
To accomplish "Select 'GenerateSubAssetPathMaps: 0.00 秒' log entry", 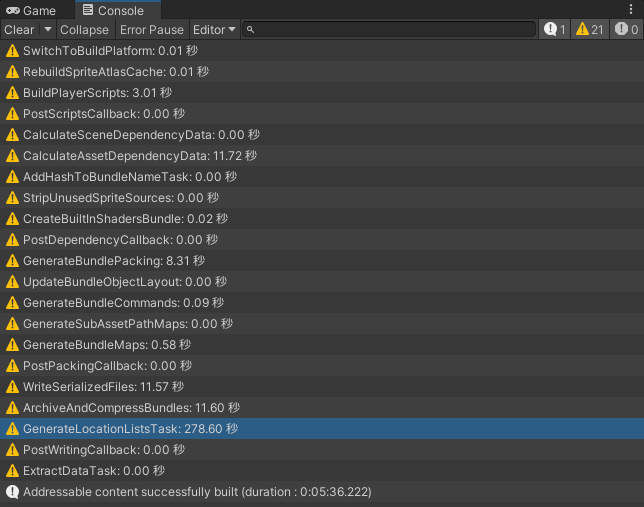I will (322, 324).
